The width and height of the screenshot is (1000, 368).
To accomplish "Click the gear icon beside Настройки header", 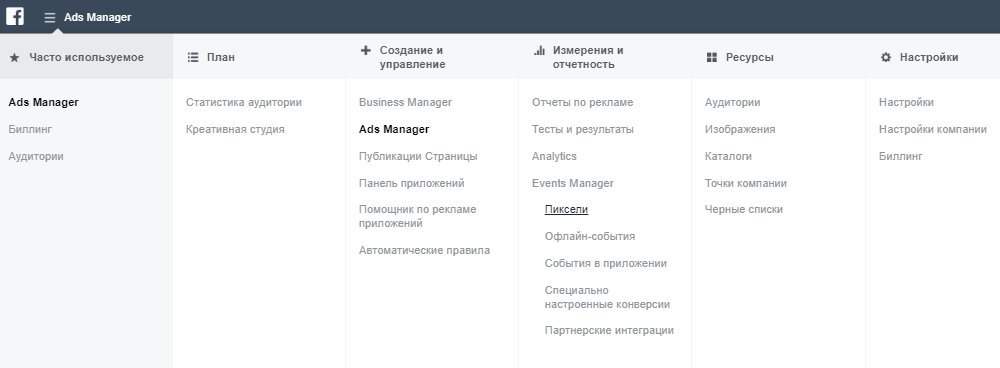I will point(885,57).
